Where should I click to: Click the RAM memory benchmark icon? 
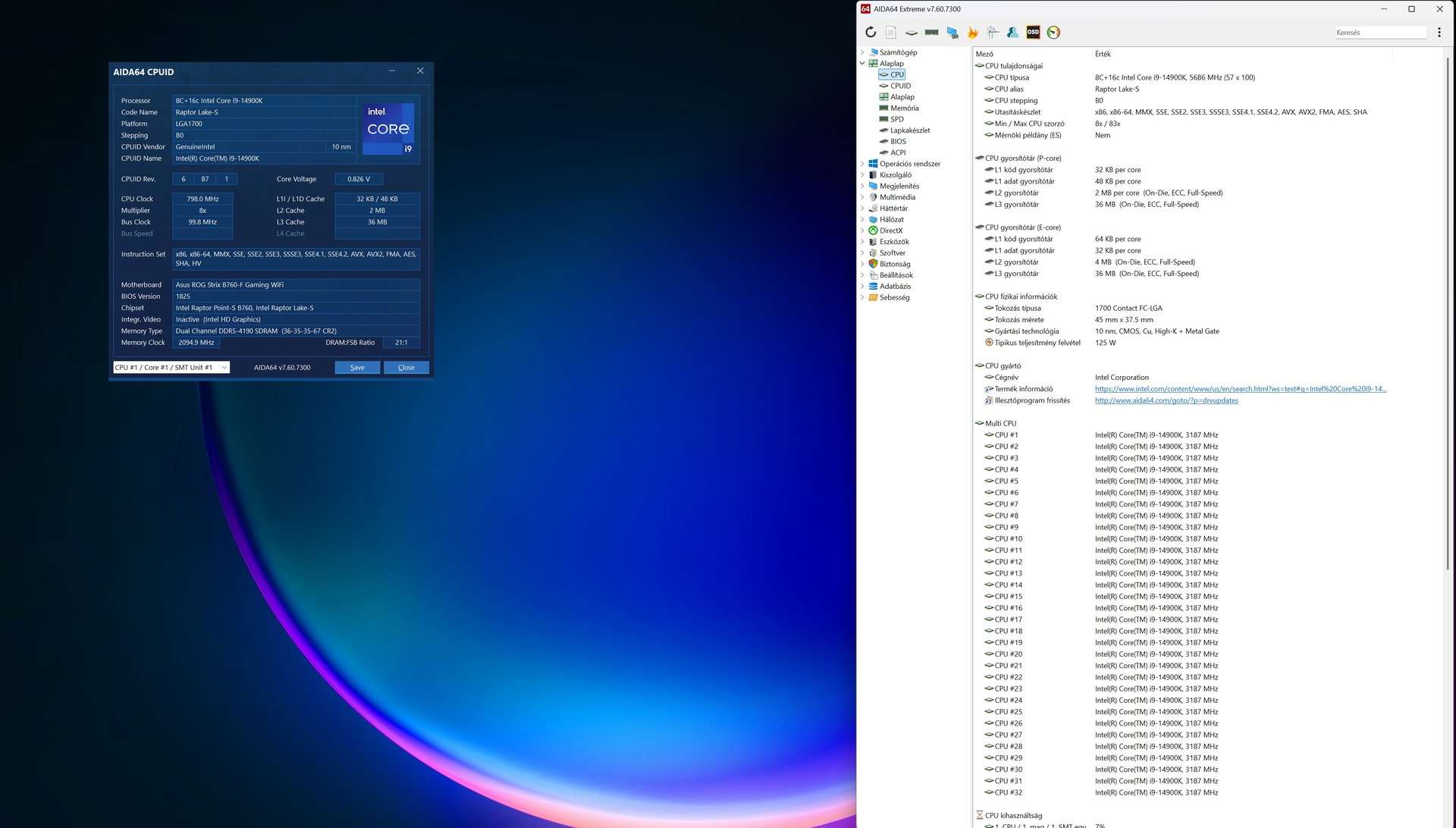pos(931,33)
